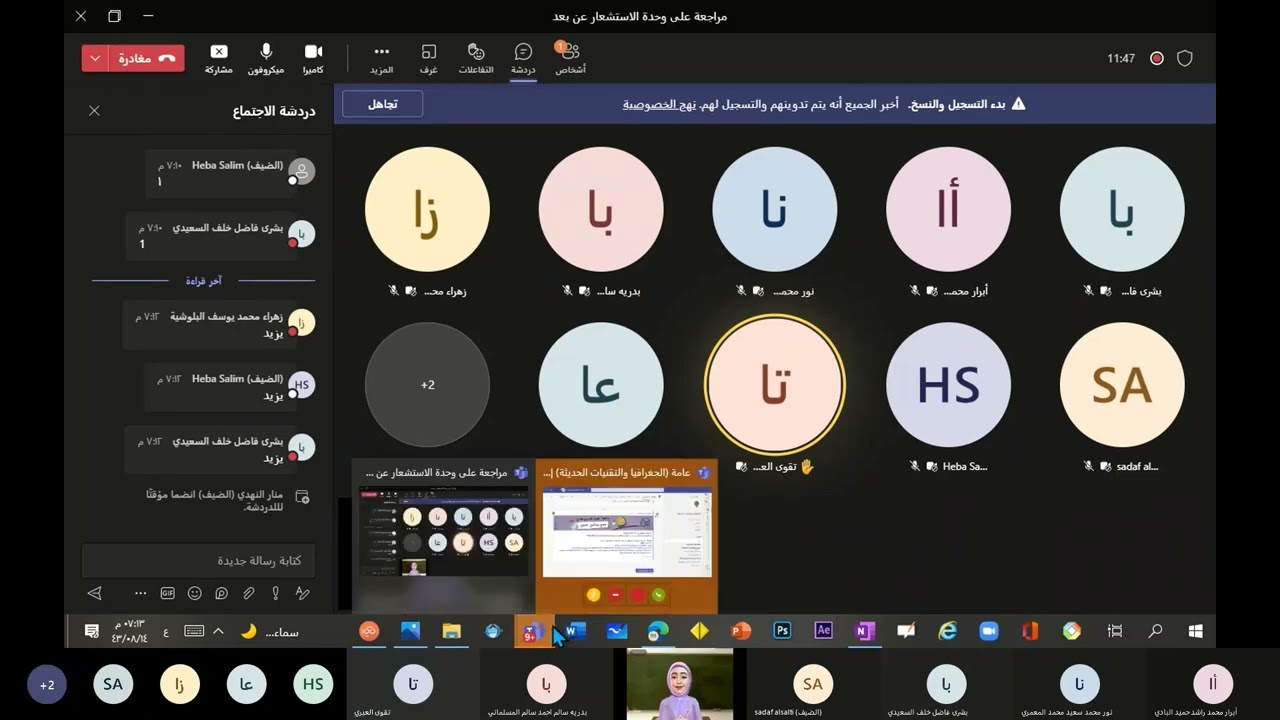Image resolution: width=1280 pixels, height=720 pixels.
Task: Open OneNote from taskbar
Action: click(865, 631)
